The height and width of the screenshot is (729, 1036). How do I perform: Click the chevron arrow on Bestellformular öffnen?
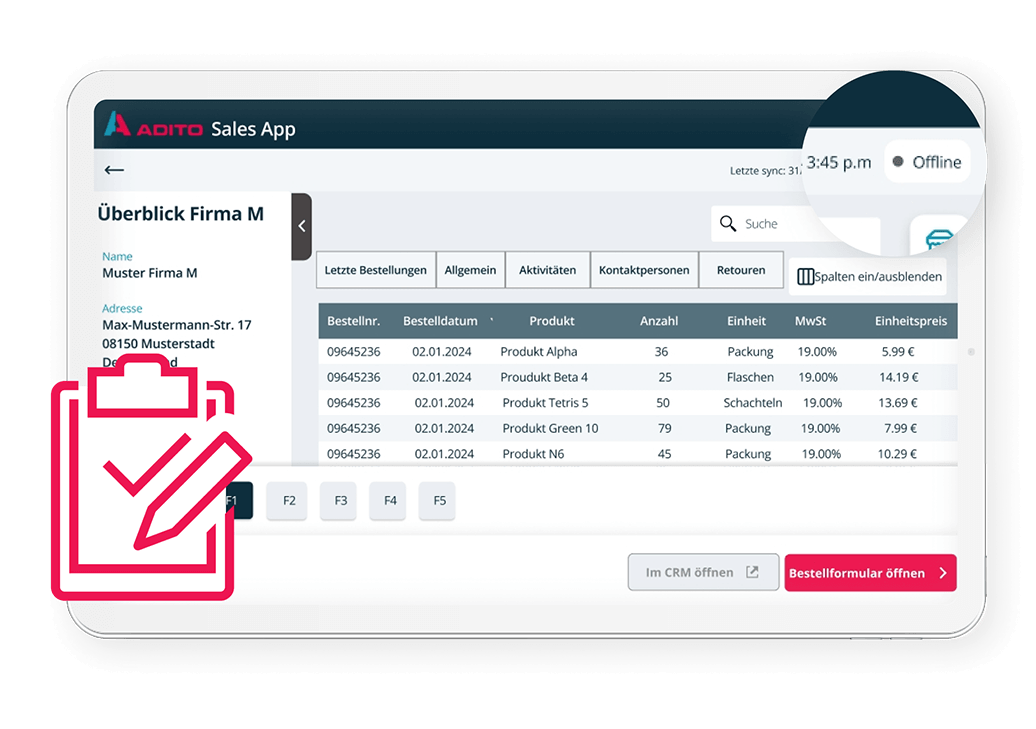[x=943, y=573]
